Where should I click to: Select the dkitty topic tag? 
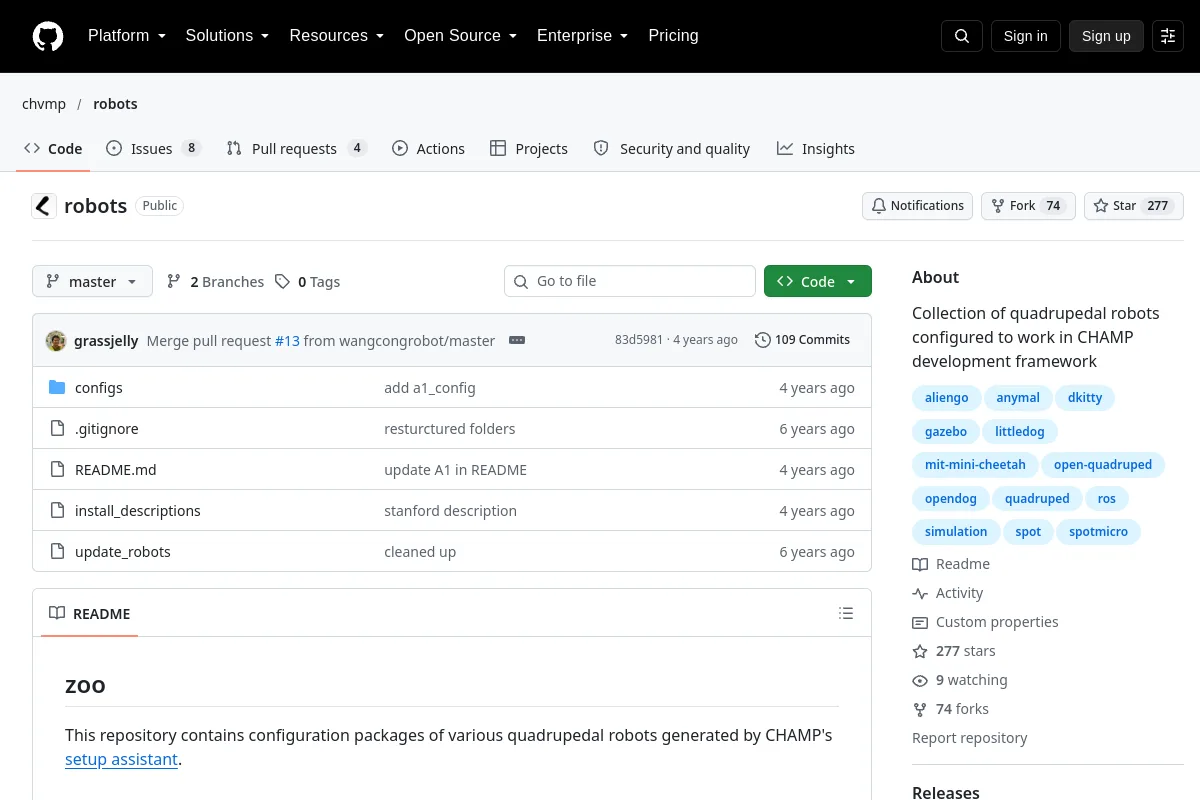click(x=1085, y=398)
